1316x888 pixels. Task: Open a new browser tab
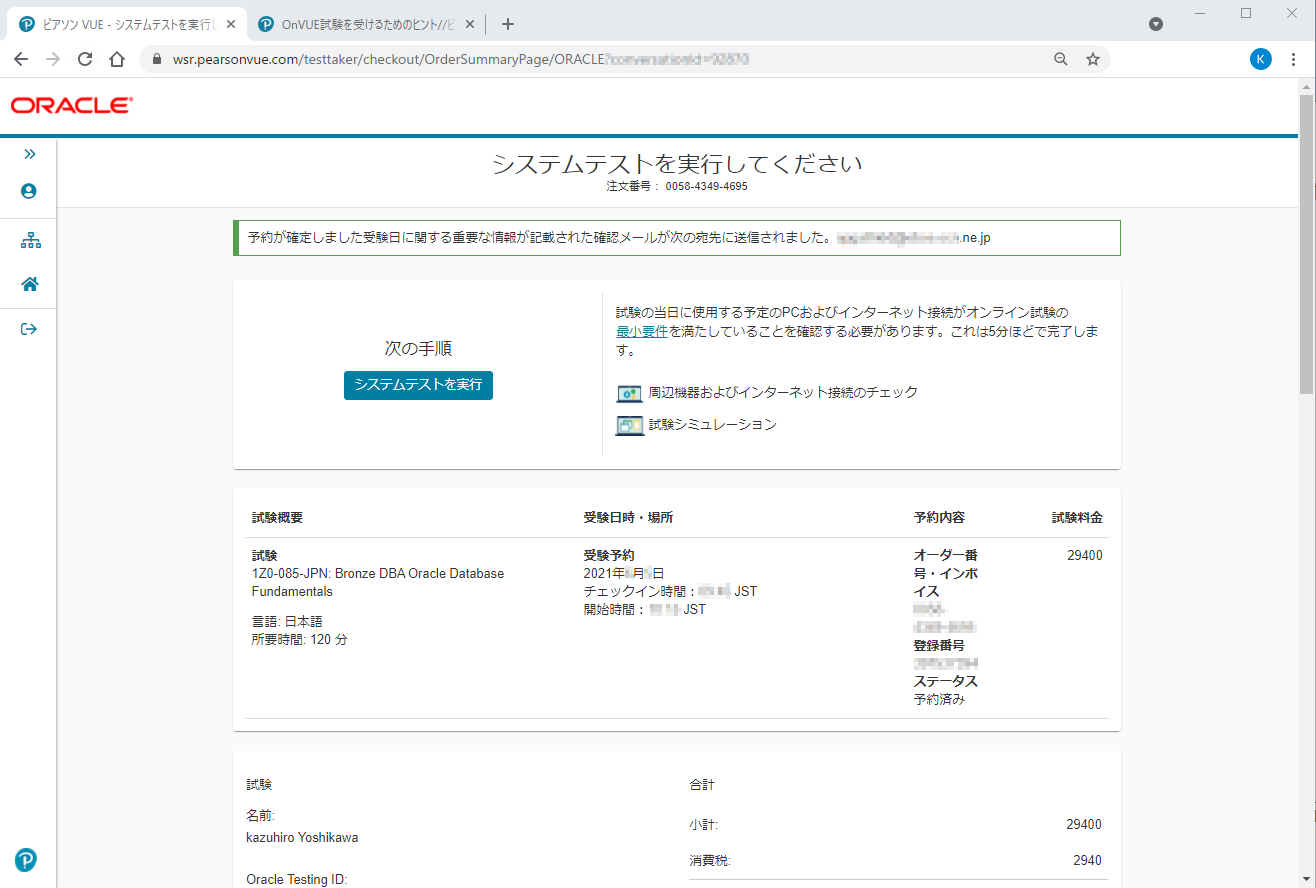[508, 24]
